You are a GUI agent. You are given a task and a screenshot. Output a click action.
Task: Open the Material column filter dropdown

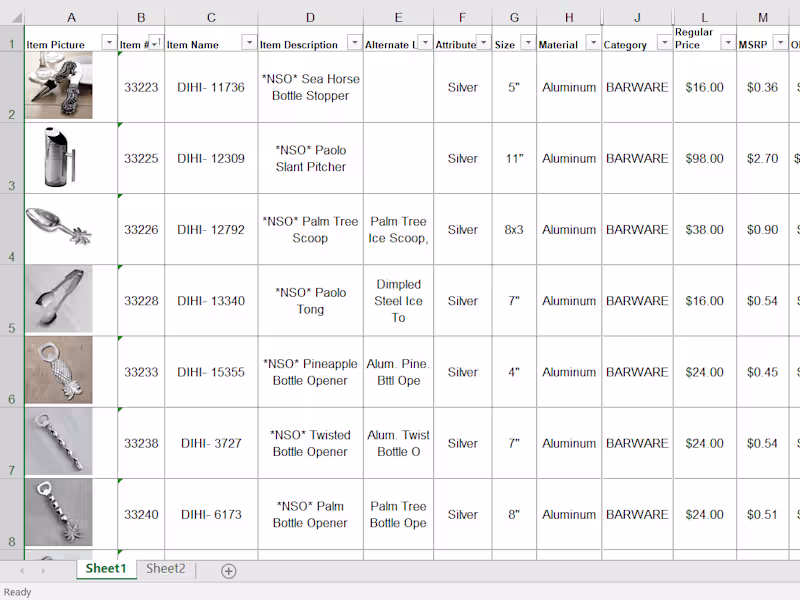click(x=592, y=43)
